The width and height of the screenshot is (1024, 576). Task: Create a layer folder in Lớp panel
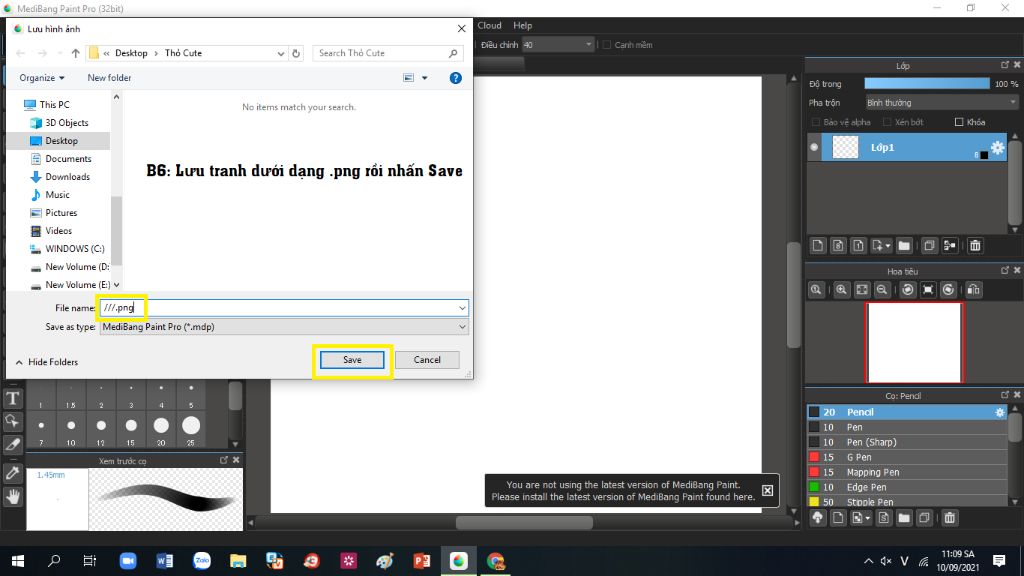coord(904,246)
